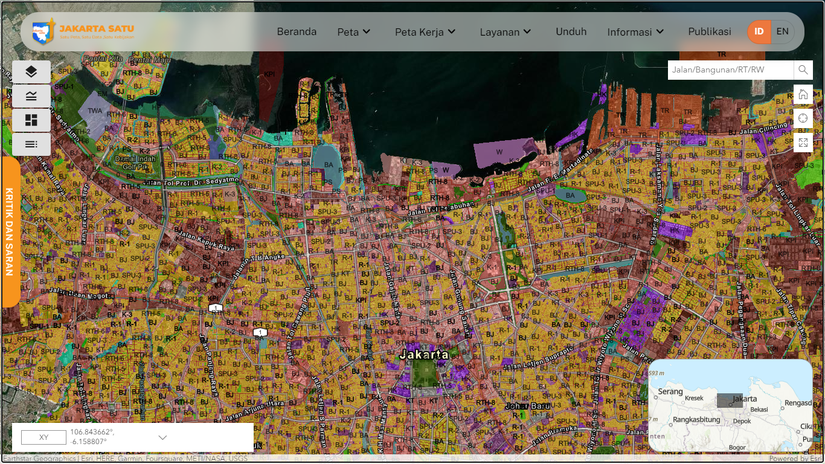Switch language to EN
The image size is (825, 464).
782,32
